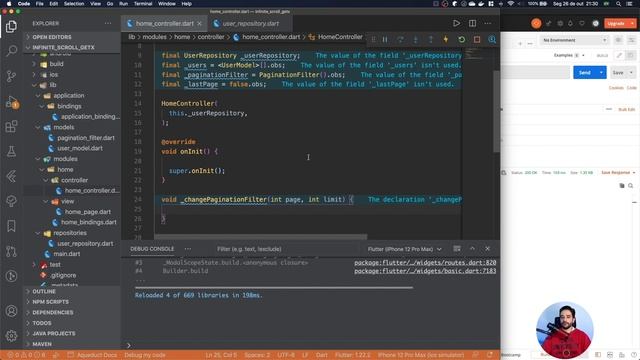Open the Terminal menu
This screenshot has height=360, width=640.
tap(143, 4)
